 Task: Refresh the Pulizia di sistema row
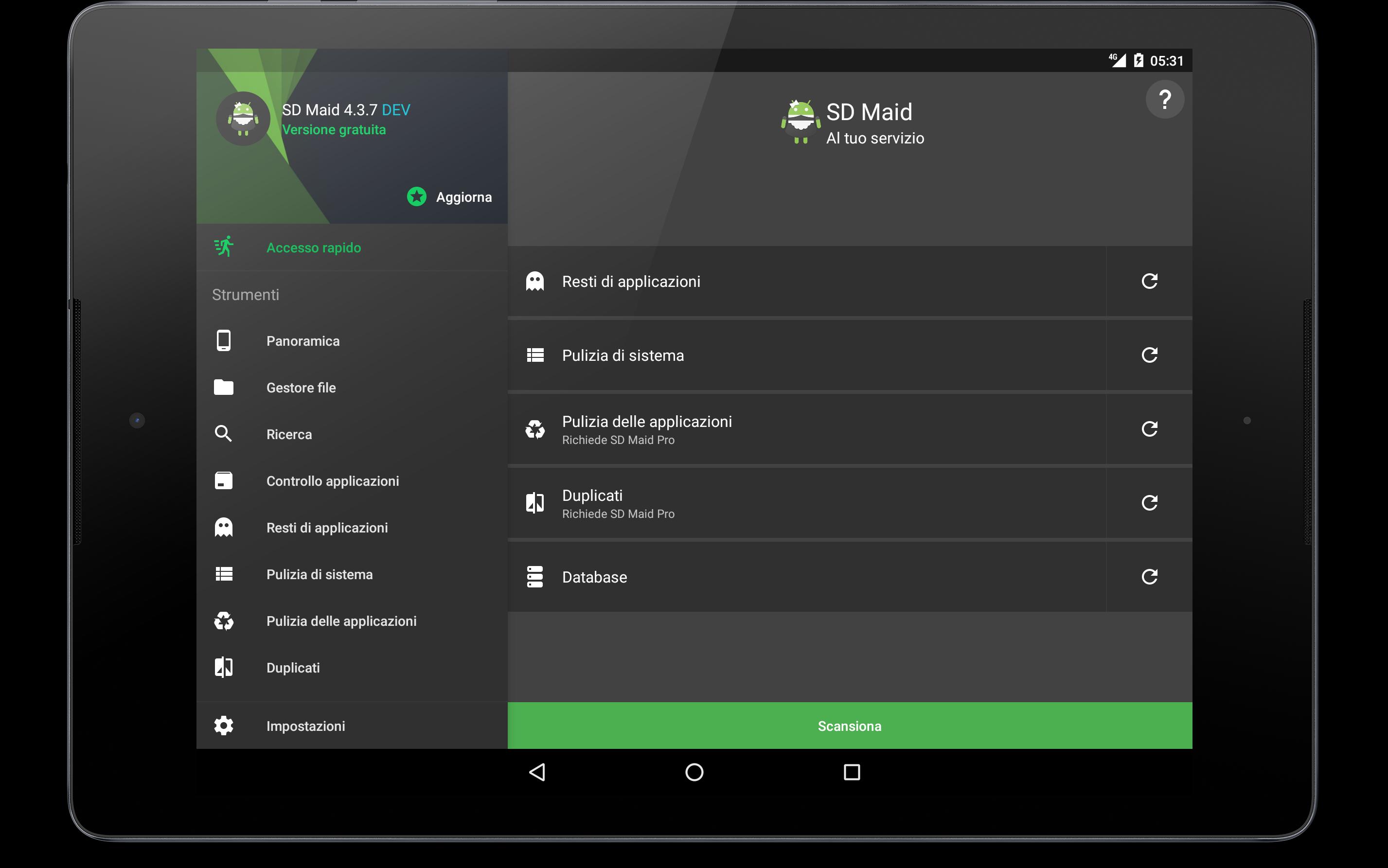1149,355
